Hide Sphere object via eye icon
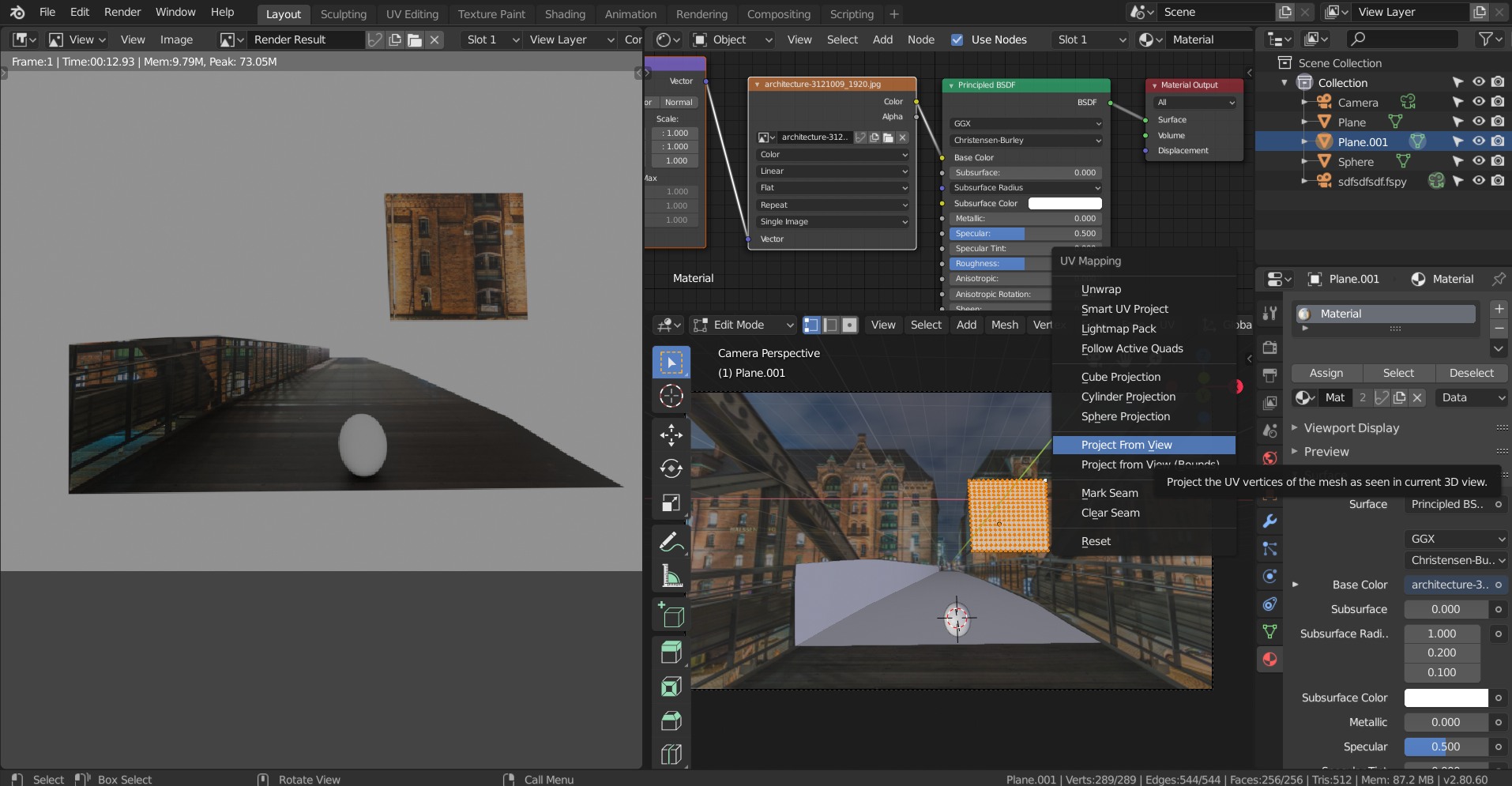 [x=1478, y=161]
